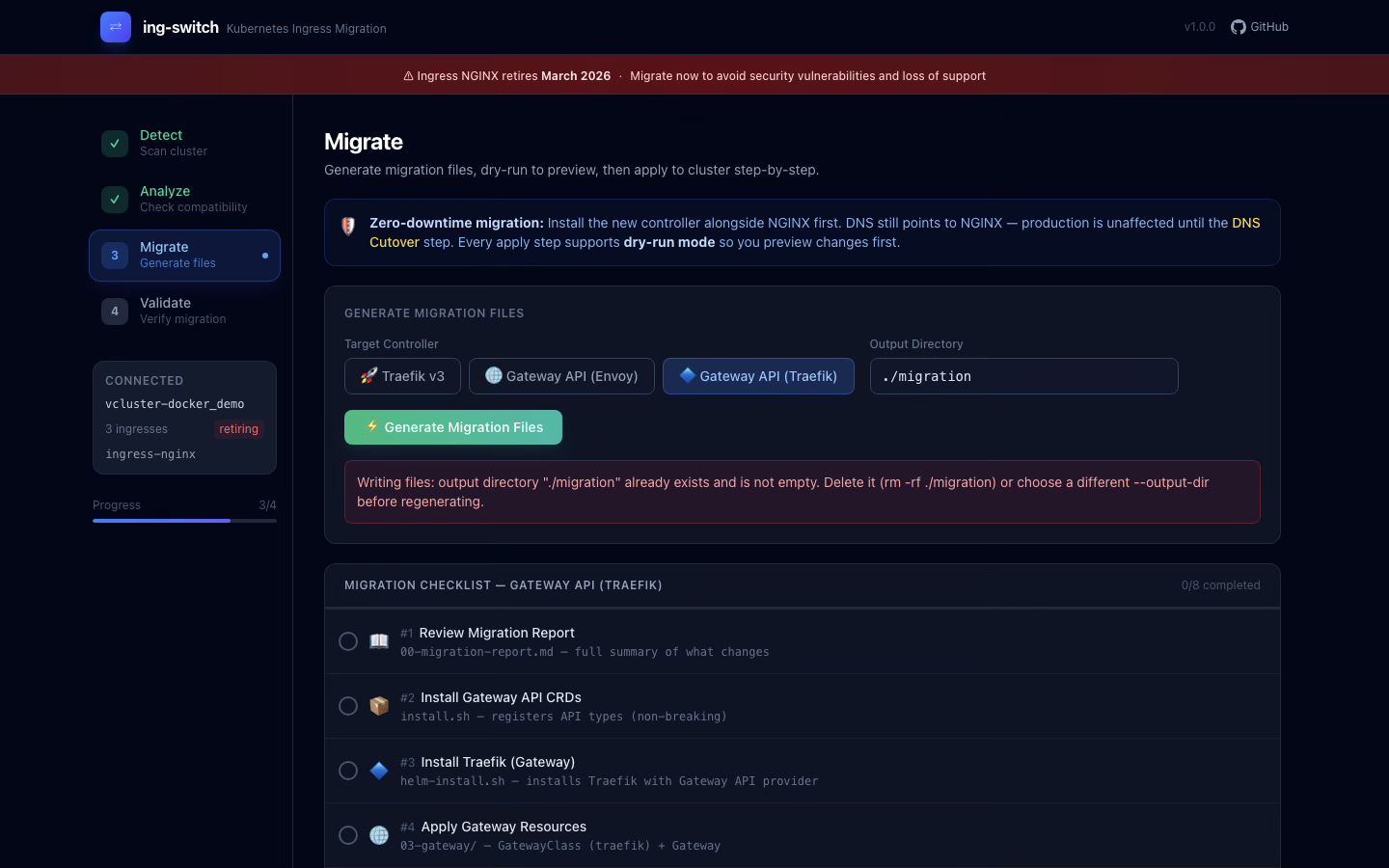
Task: Click the rocket icon on Traefik v3
Action: tap(368, 376)
